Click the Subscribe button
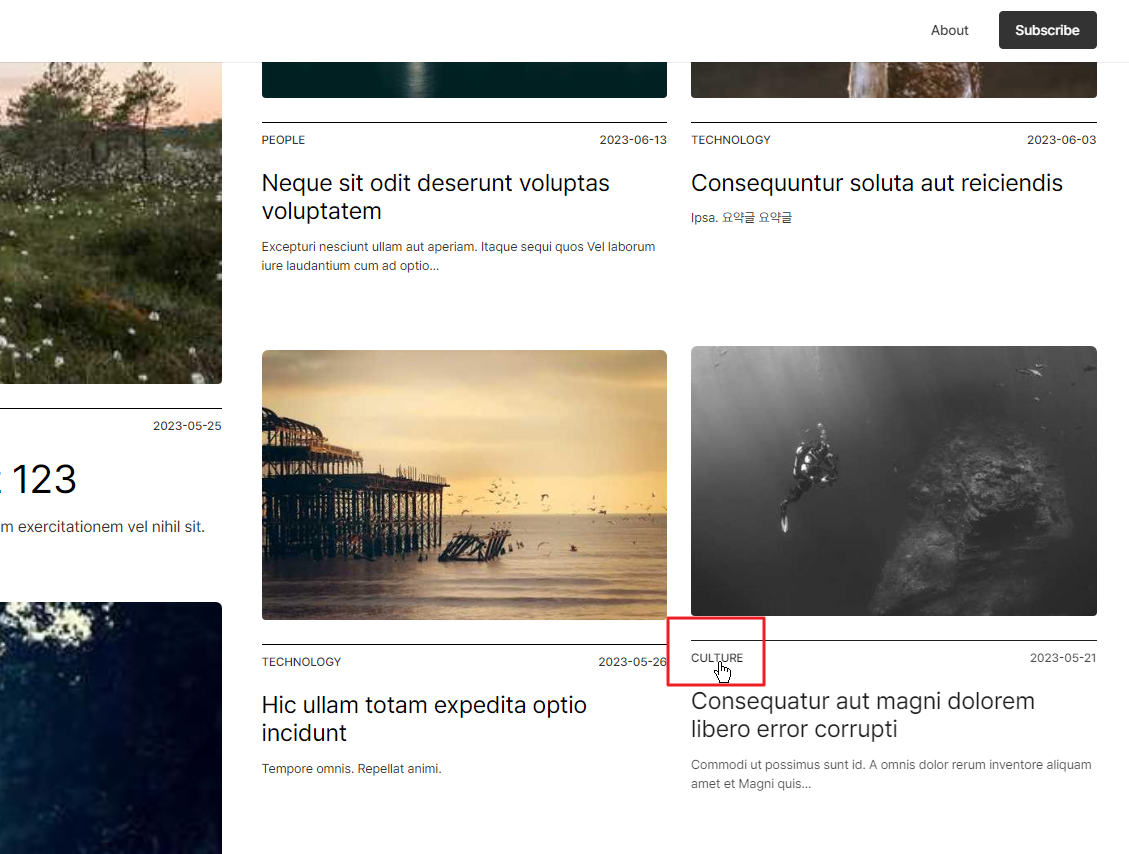1129x854 pixels. (1047, 30)
